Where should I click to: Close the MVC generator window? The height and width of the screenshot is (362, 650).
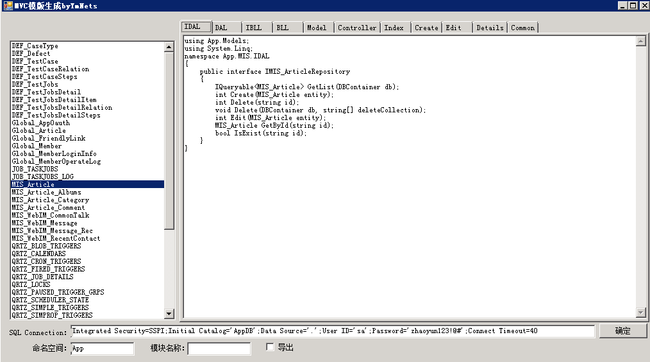click(644, 5)
